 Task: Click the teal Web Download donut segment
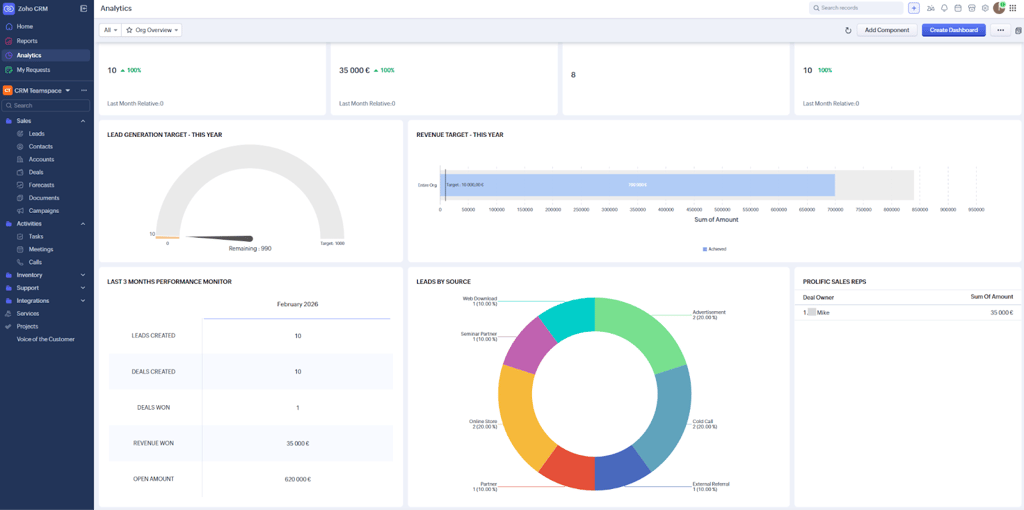(x=568, y=316)
